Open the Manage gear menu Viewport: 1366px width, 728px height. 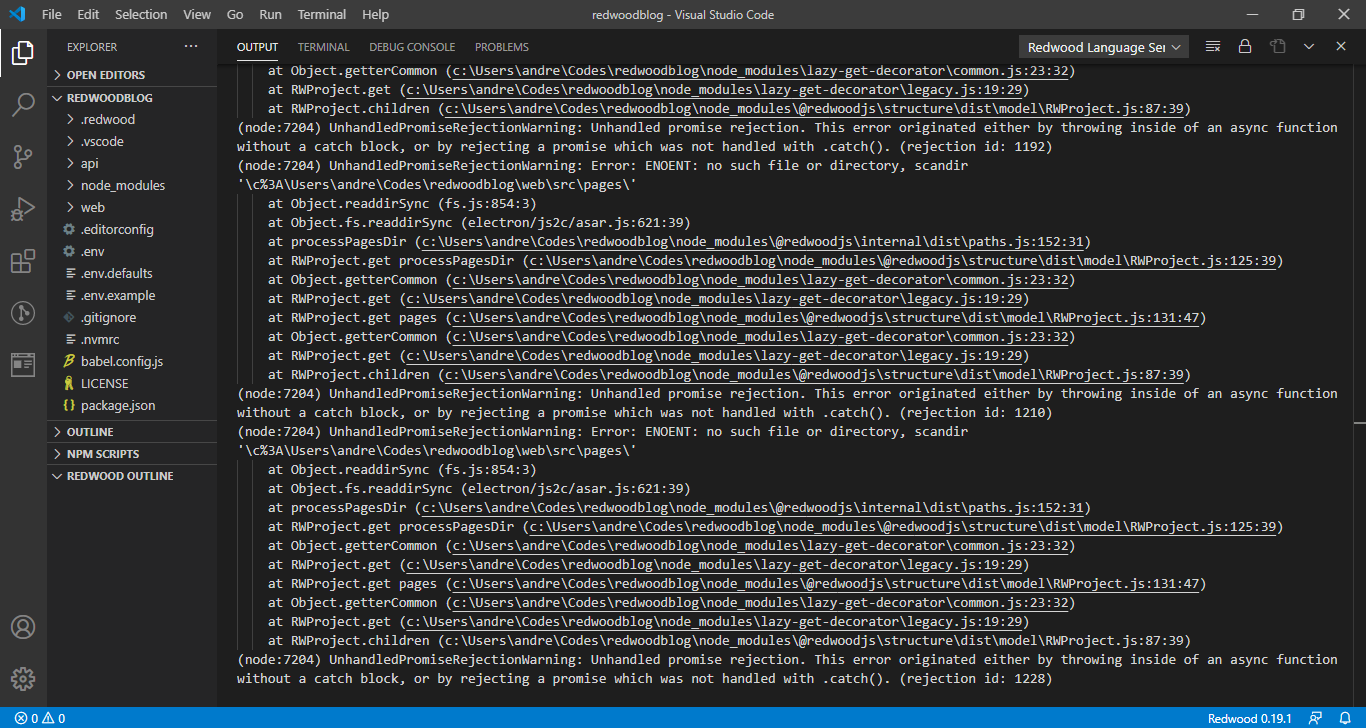tap(23, 679)
